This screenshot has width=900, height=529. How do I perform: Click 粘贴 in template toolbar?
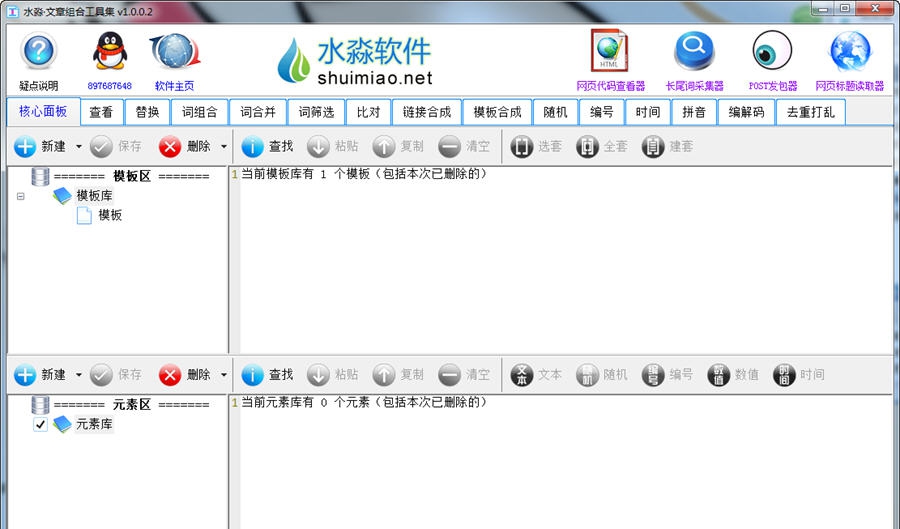point(333,146)
